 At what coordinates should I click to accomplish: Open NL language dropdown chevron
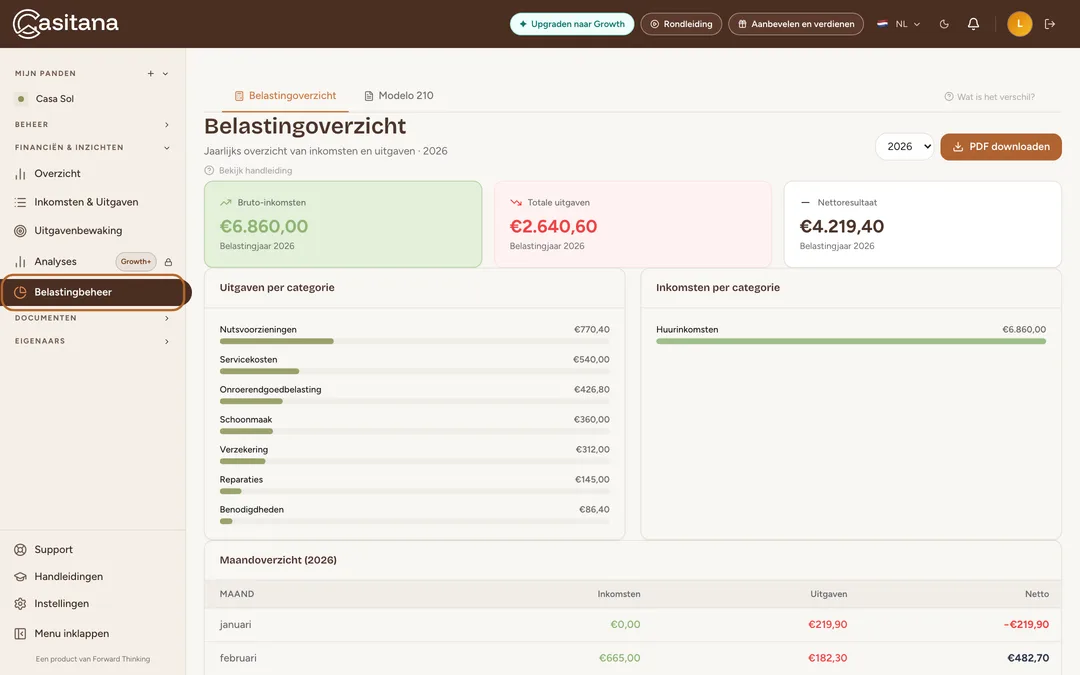(x=917, y=24)
